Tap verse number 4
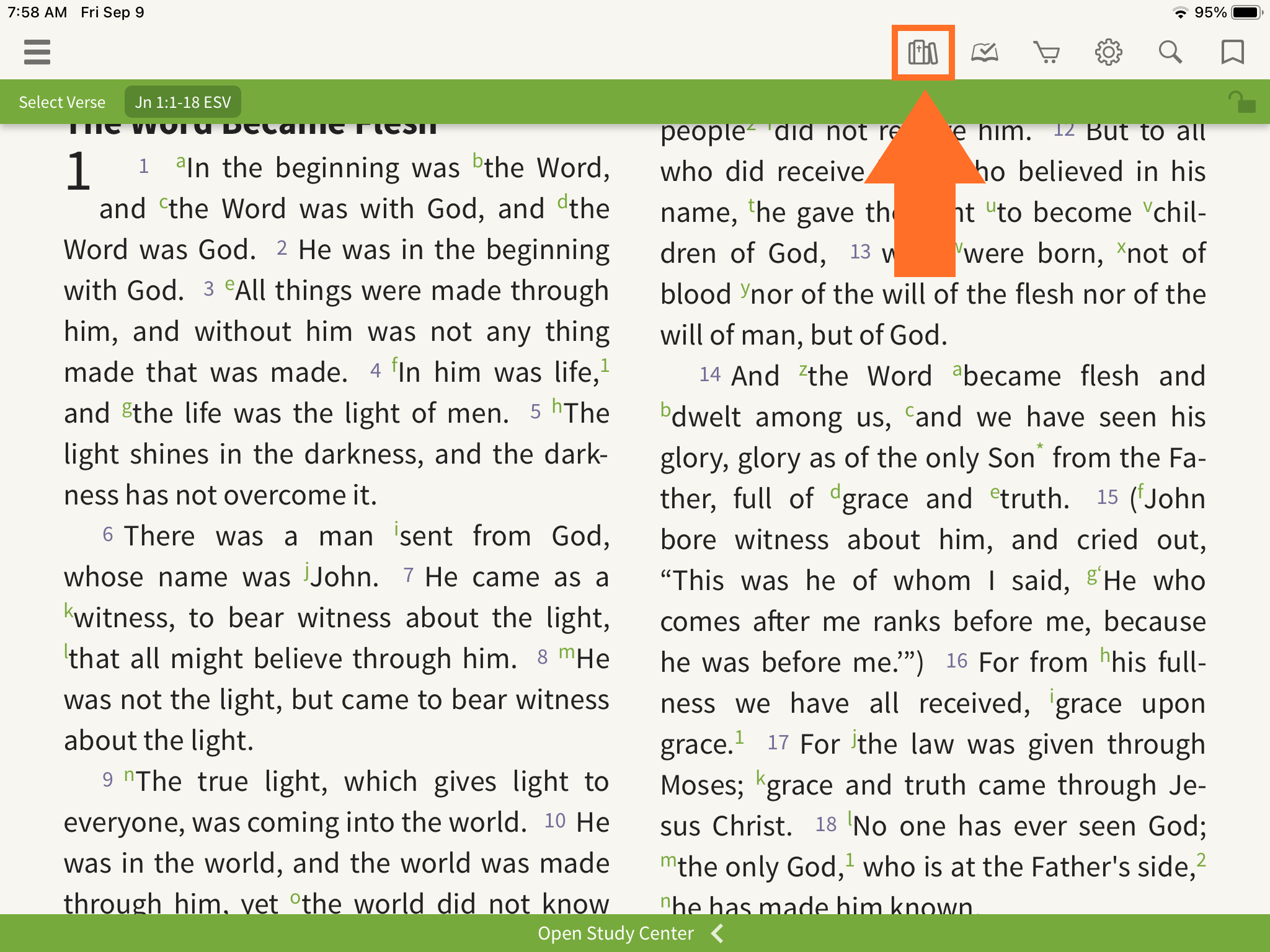Screen dimensions: 1270x952 pos(375,371)
